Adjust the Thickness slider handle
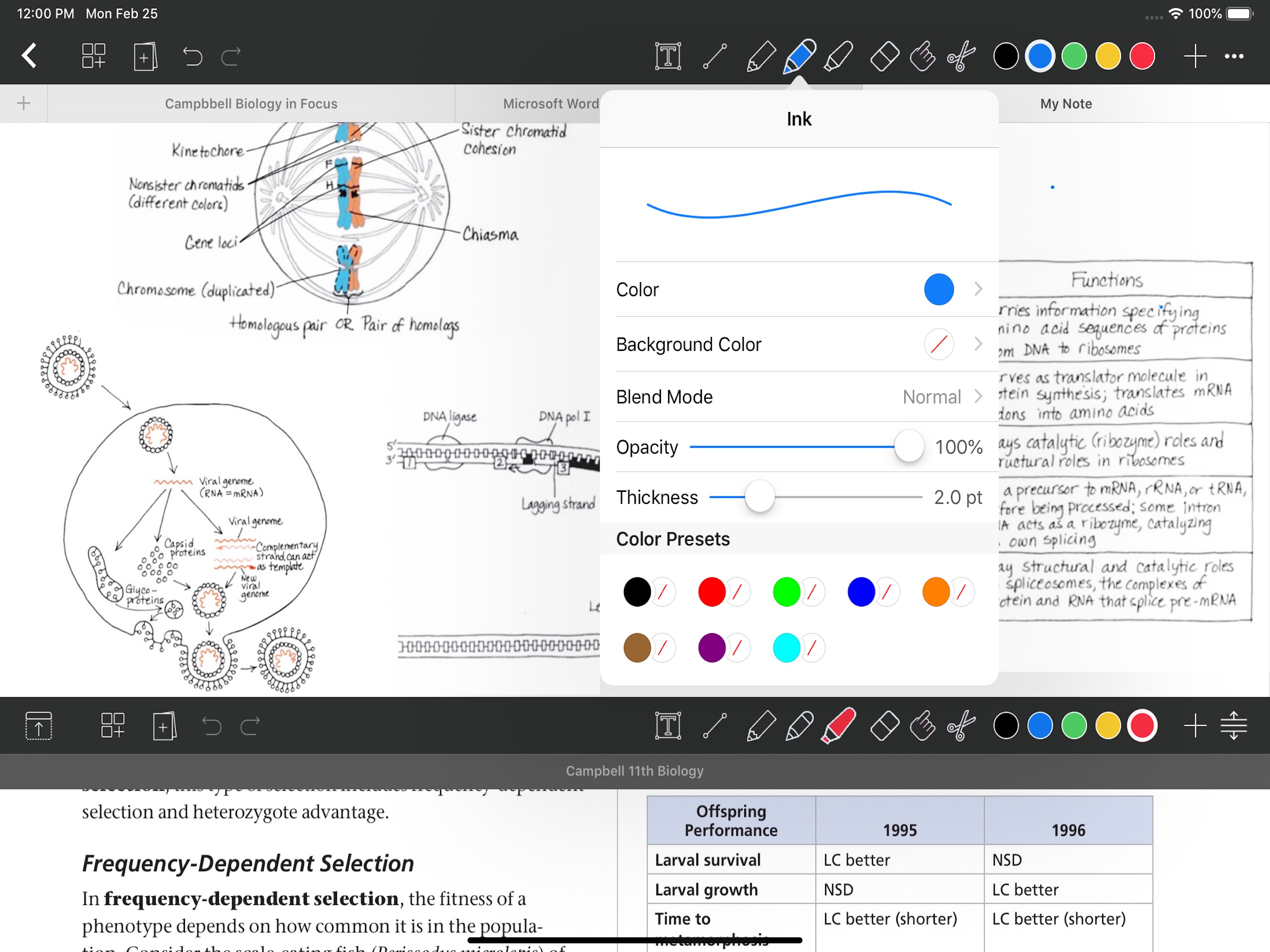The image size is (1270, 952). point(760,496)
